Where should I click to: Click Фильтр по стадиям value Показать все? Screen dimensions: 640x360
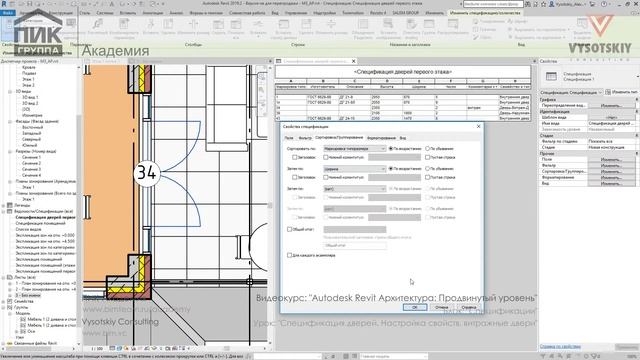[611, 141]
